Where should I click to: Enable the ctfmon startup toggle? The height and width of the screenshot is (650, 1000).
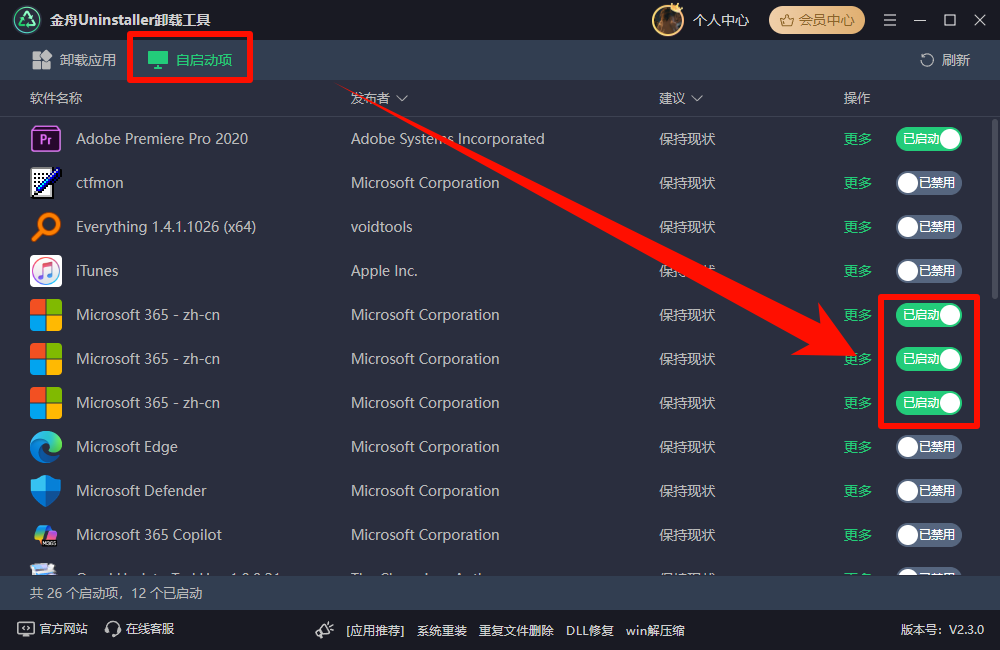[x=928, y=182]
